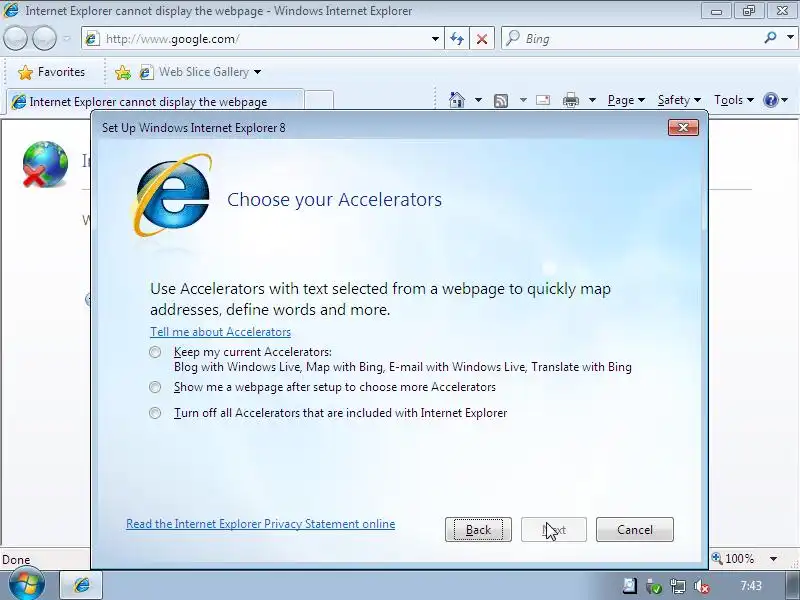This screenshot has height=600, width=800.
Task: Expand the zoom level dropdown arrow
Action: tap(773, 559)
